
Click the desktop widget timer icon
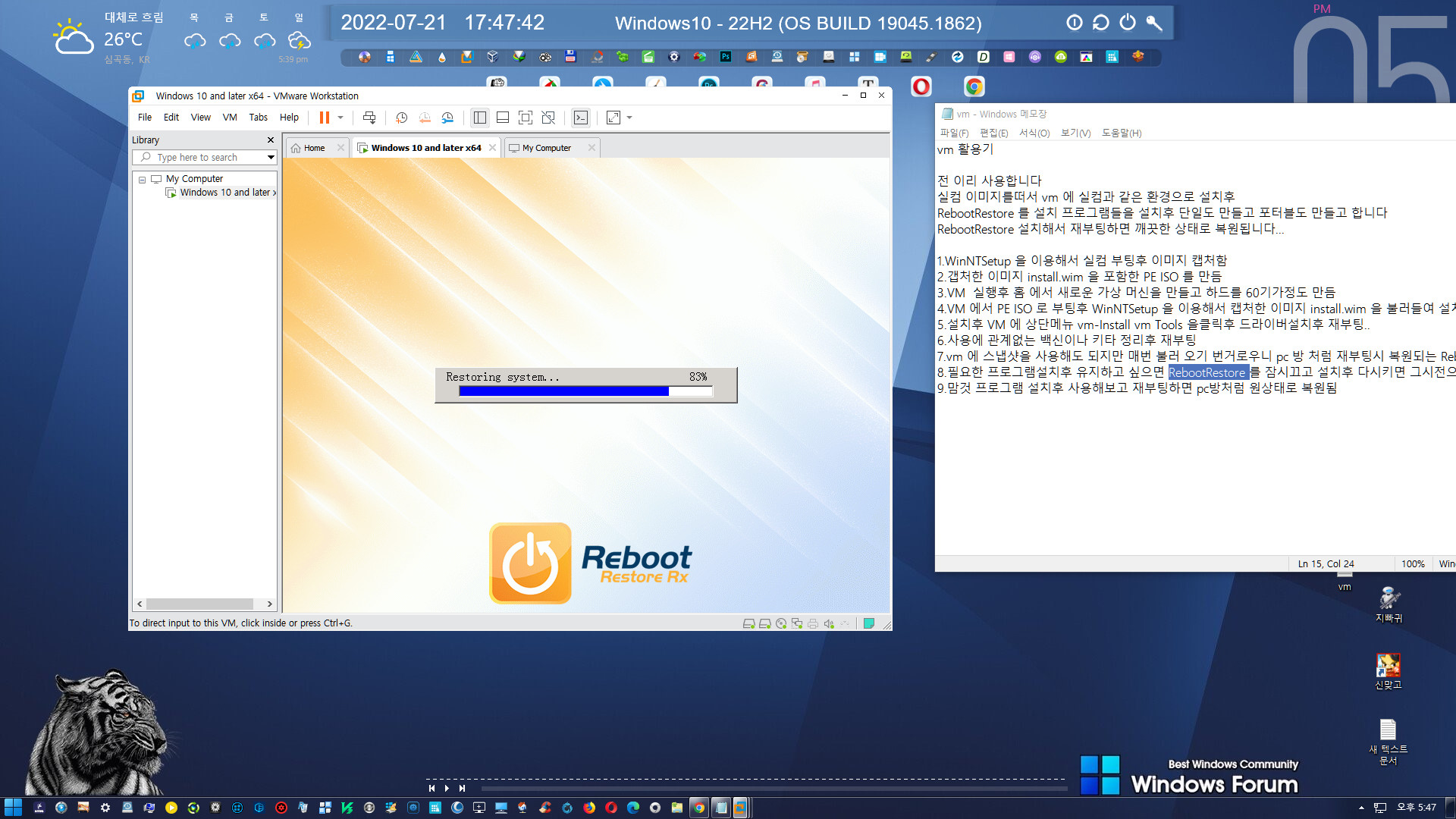point(1075,23)
